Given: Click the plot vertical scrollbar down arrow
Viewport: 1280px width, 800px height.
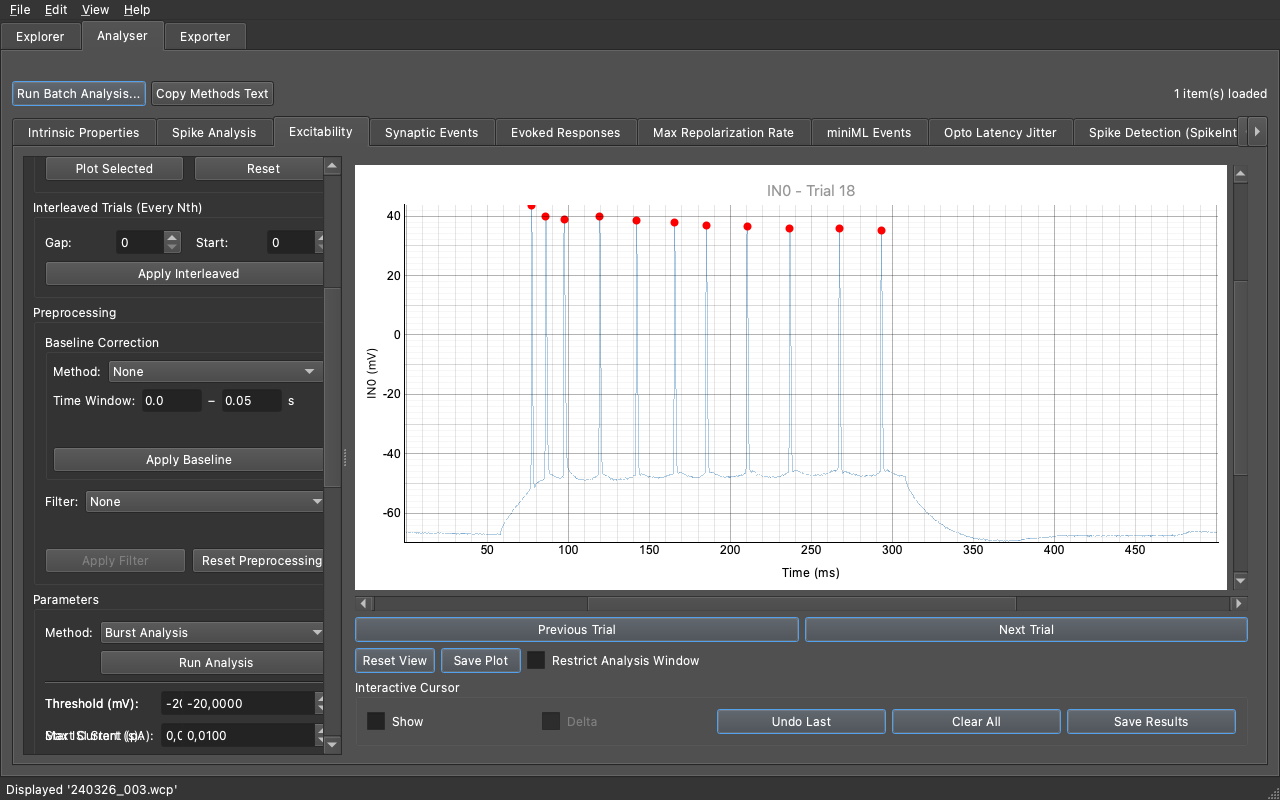Looking at the screenshot, I should point(1241,581).
